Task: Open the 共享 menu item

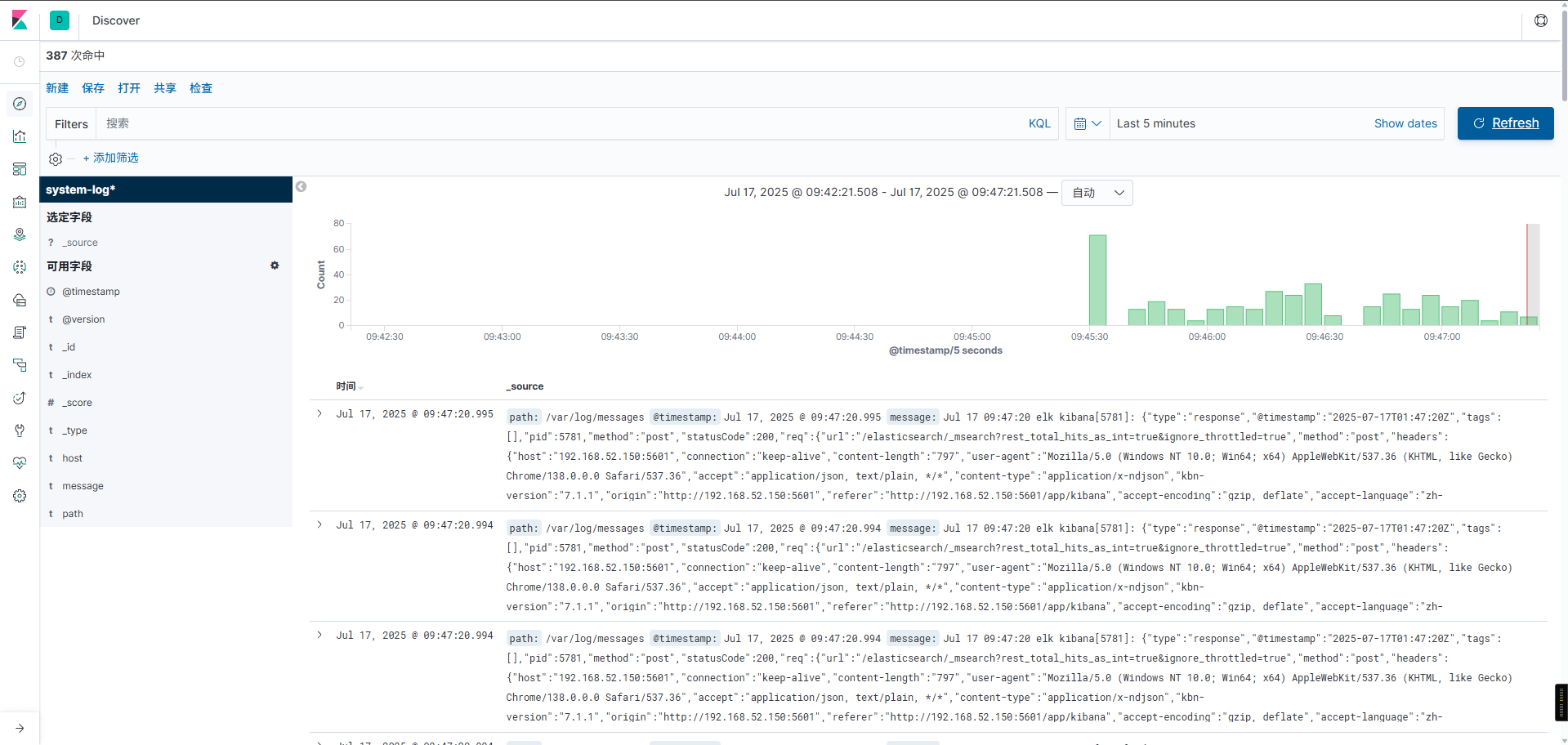Action: click(x=164, y=88)
